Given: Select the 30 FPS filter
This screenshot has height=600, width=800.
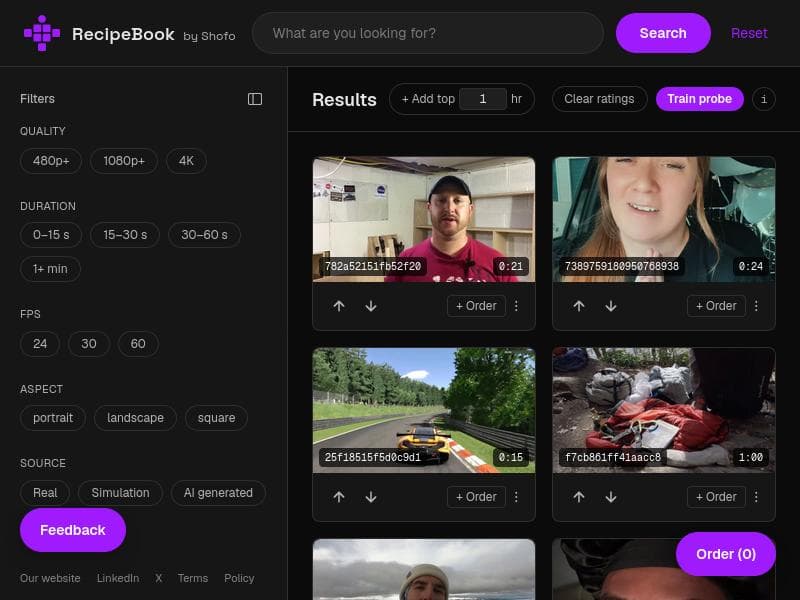Looking at the screenshot, I should (89, 344).
